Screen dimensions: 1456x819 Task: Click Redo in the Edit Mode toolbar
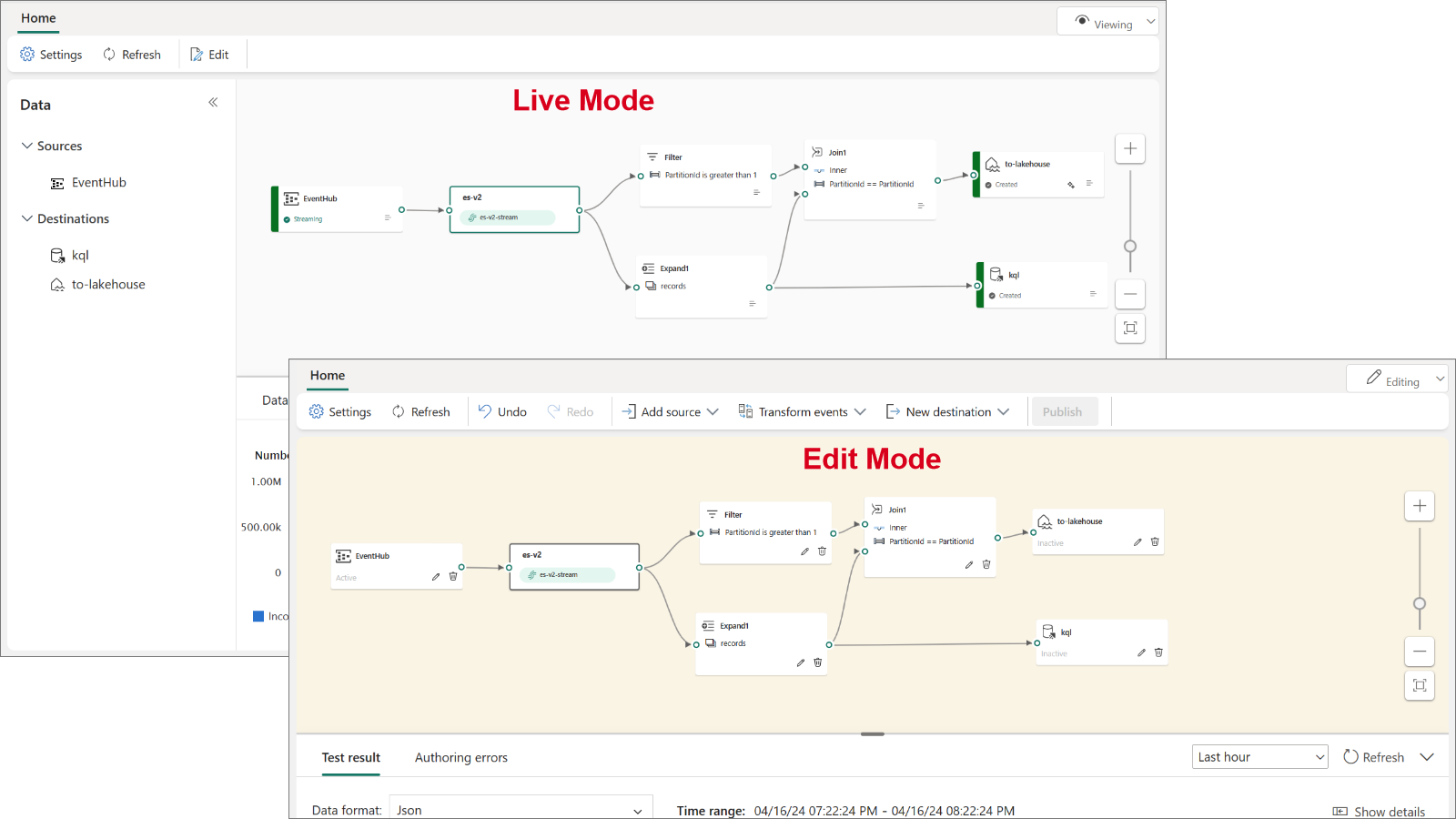[x=571, y=412]
